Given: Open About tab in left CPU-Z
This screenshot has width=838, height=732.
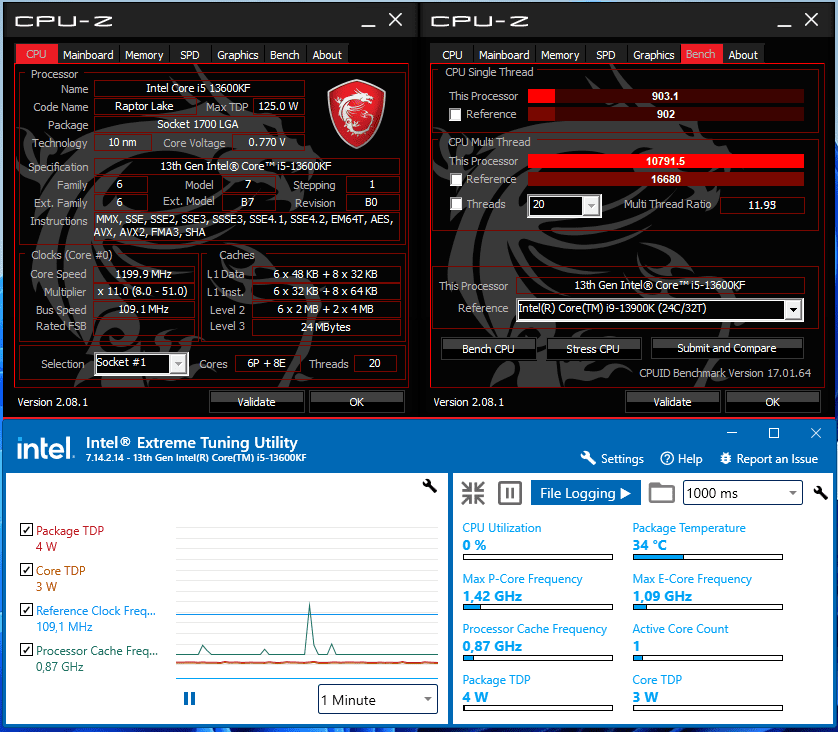Looking at the screenshot, I should tap(327, 55).
